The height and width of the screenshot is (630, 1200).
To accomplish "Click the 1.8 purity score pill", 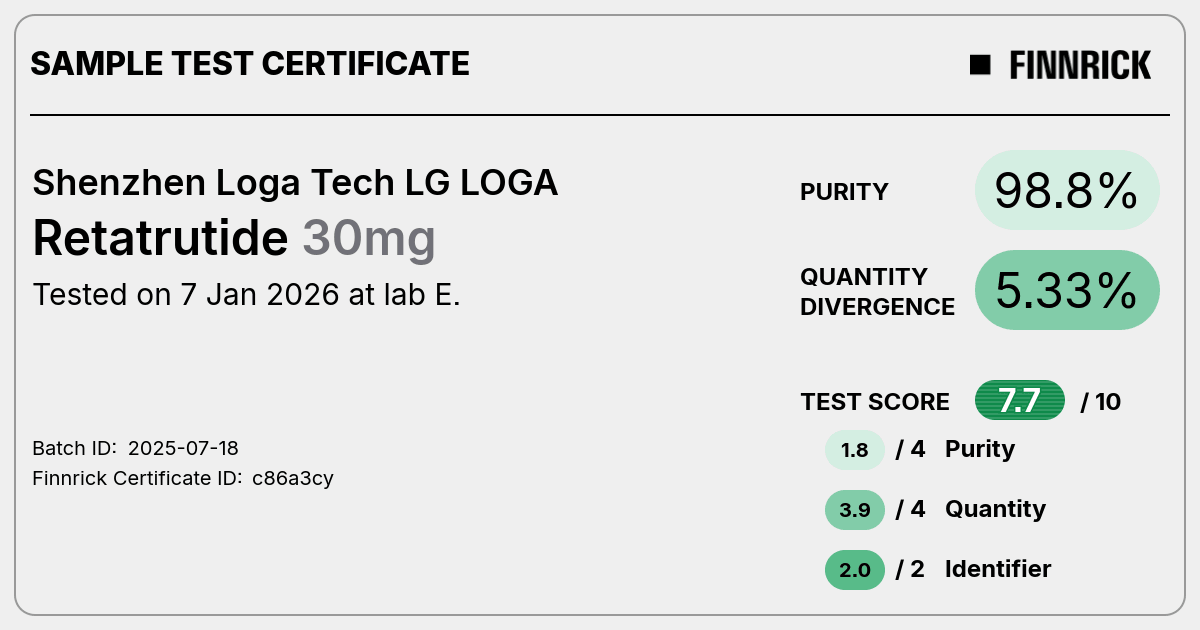I will pos(855,449).
